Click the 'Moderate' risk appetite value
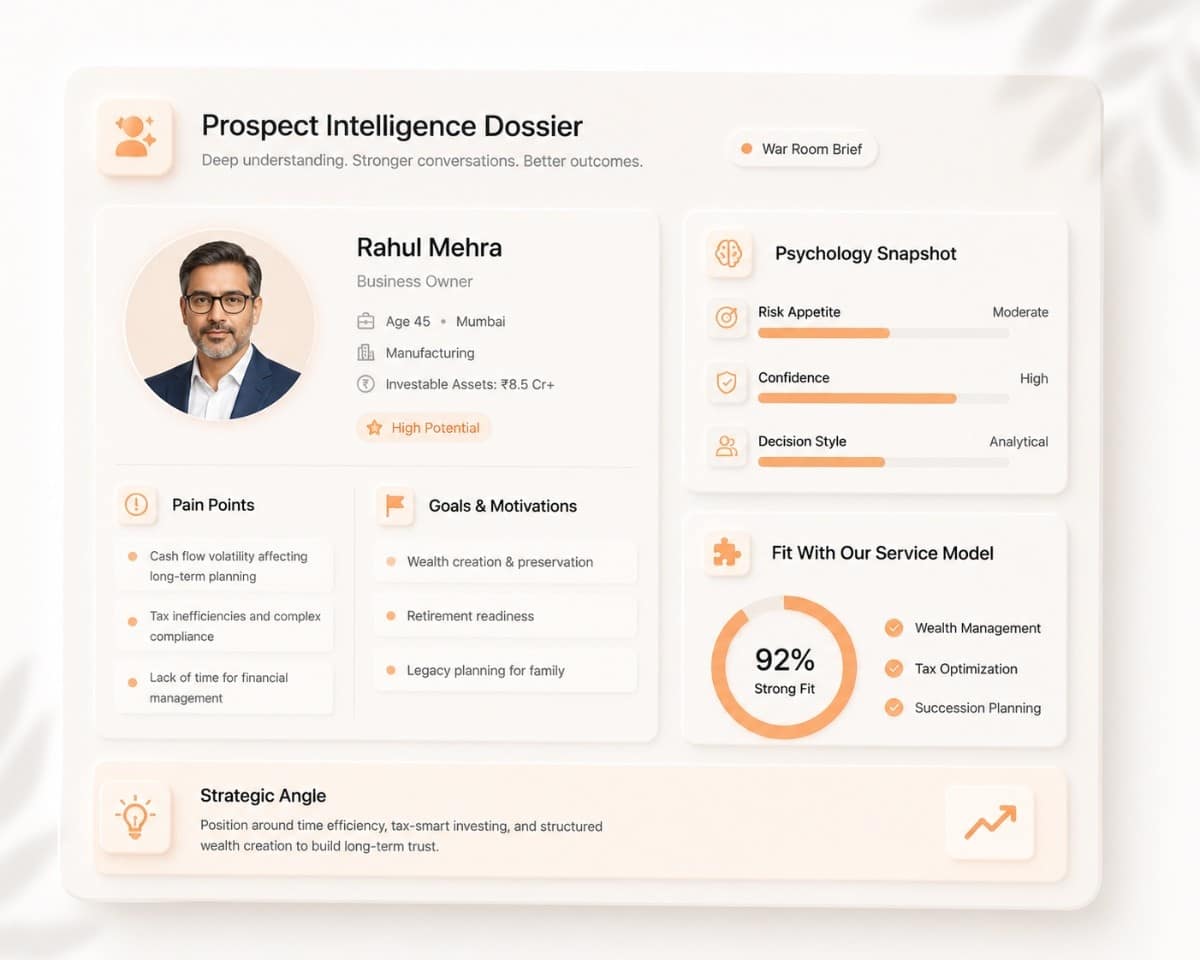Screen dimensions: 1200x960 click(x=1020, y=312)
